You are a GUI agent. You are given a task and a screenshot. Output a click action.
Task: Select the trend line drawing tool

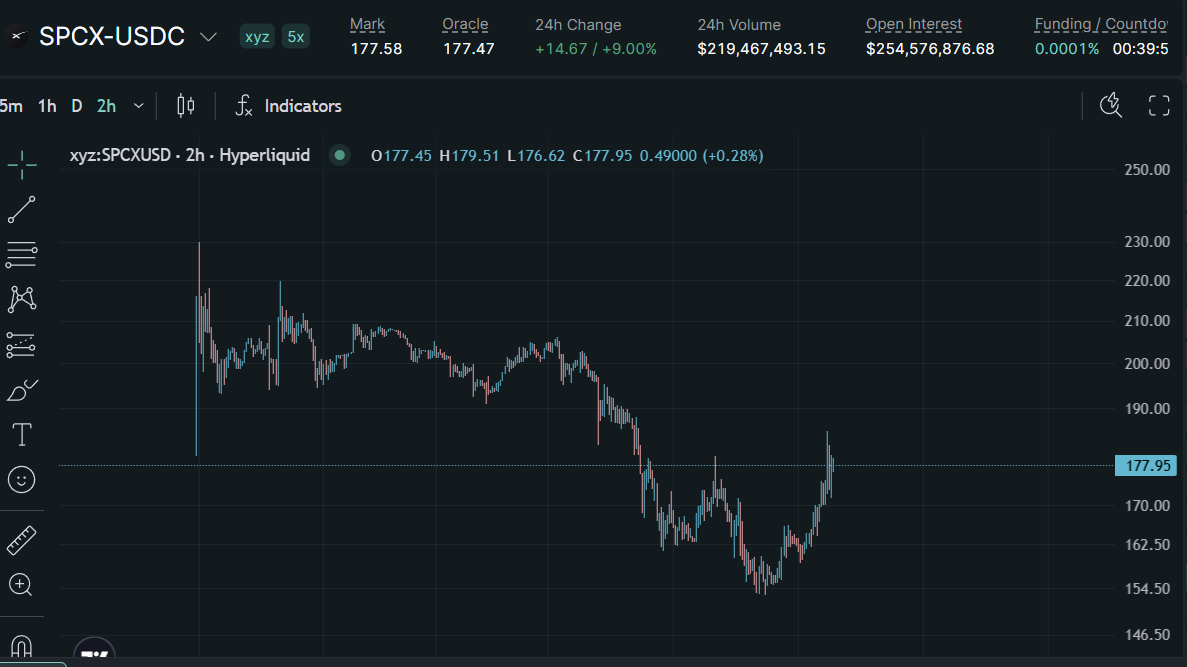point(22,210)
